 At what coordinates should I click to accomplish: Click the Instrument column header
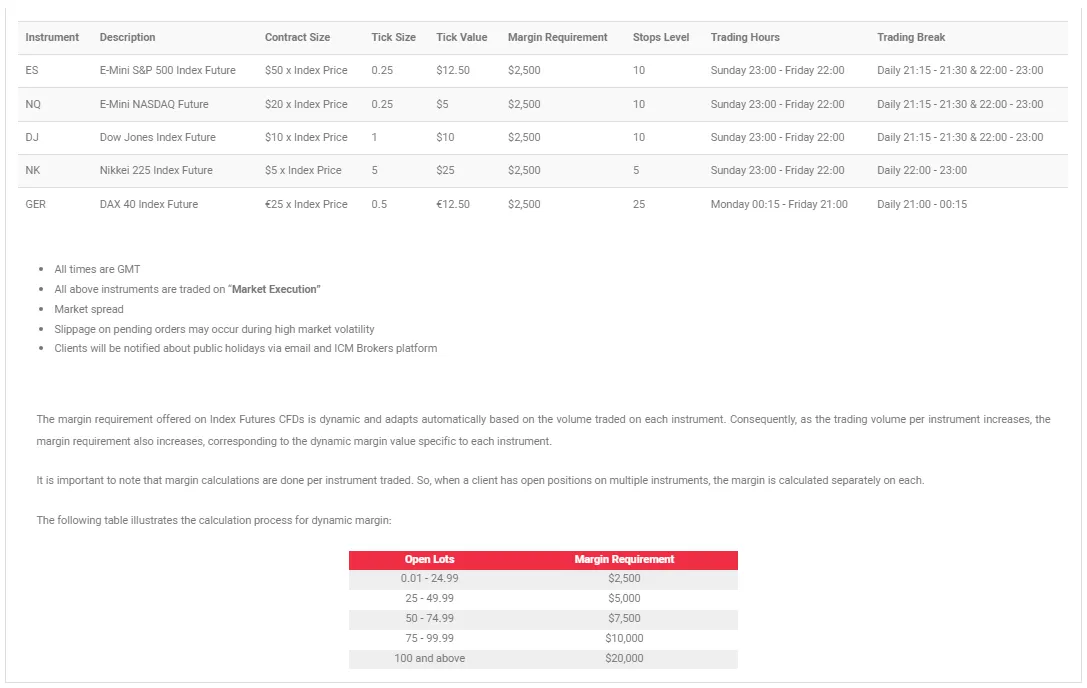coord(52,37)
